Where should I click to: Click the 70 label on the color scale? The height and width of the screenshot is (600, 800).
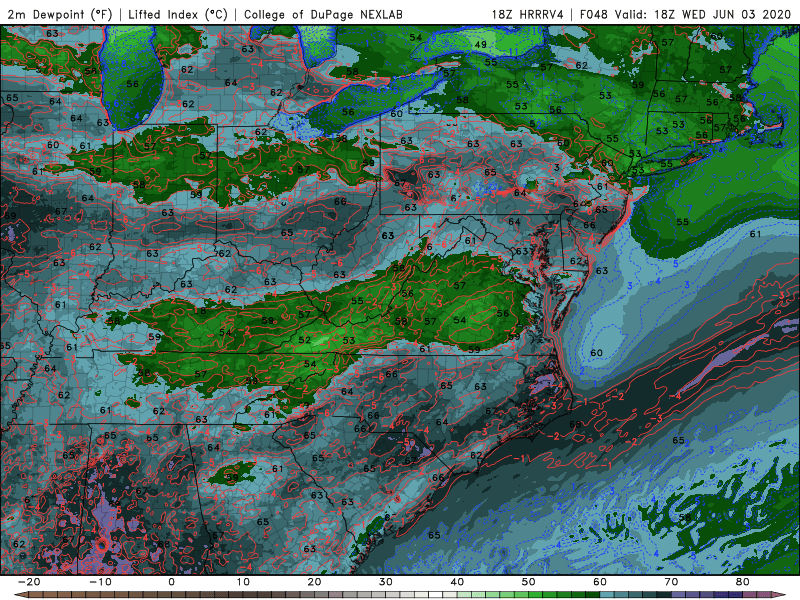(x=671, y=582)
